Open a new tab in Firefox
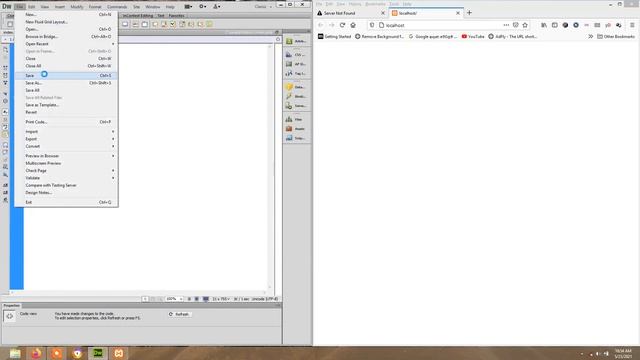The height and width of the screenshot is (360, 640). [x=469, y=13]
